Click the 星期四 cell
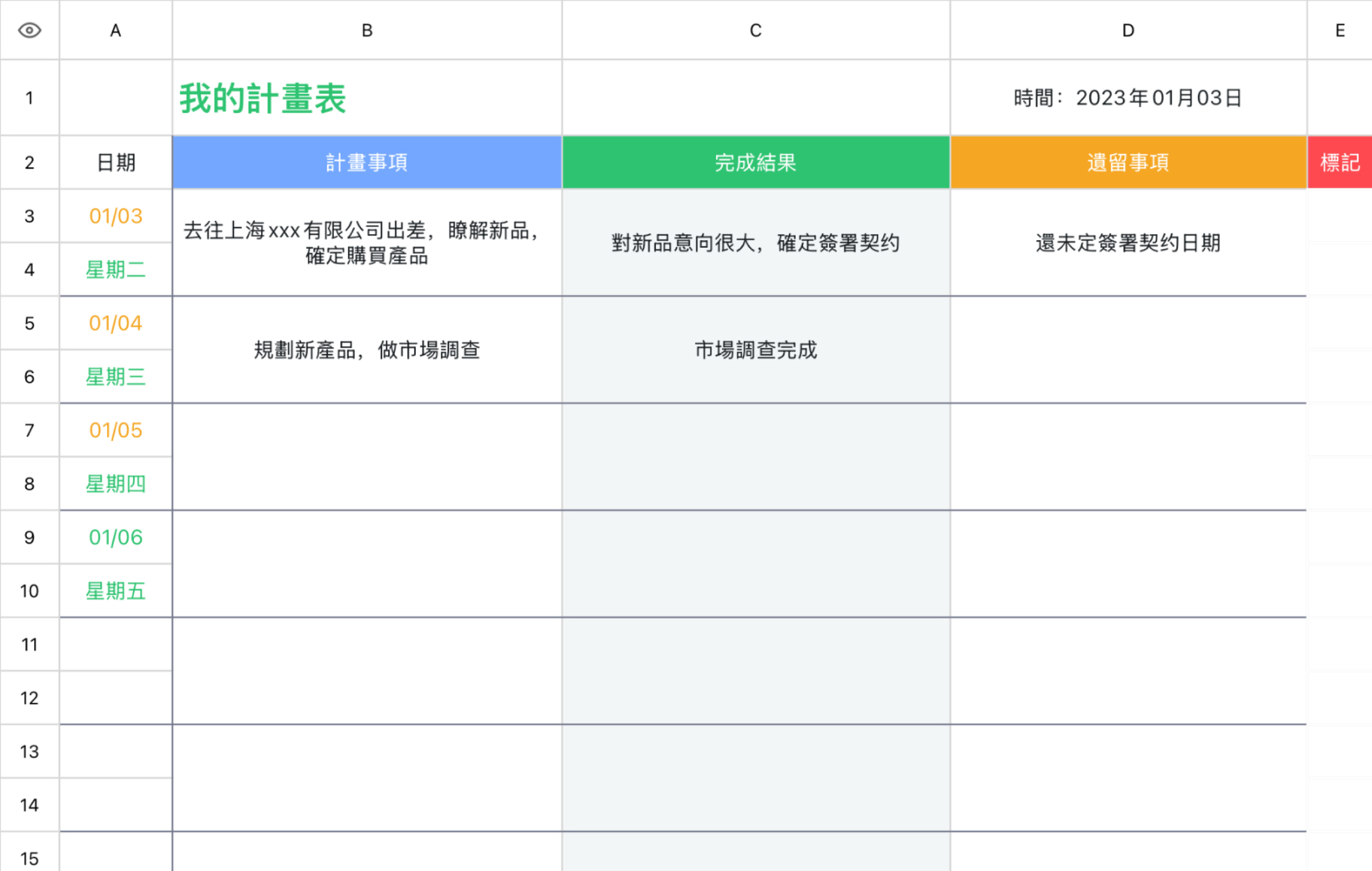1372x871 pixels. coord(116,483)
